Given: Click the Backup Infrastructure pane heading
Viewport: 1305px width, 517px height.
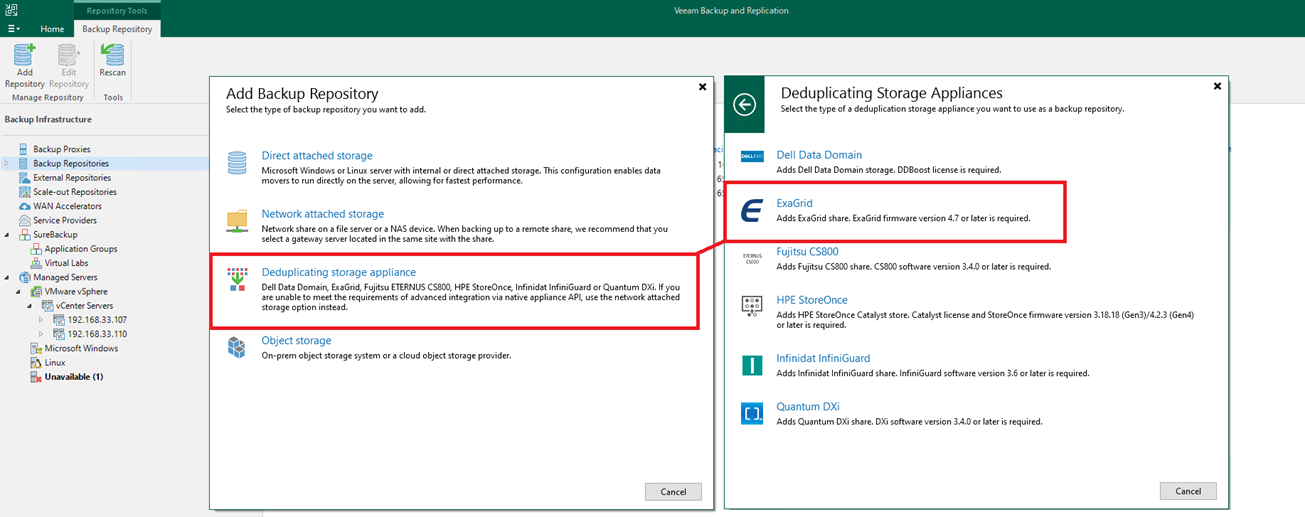Looking at the screenshot, I should coord(48,120).
